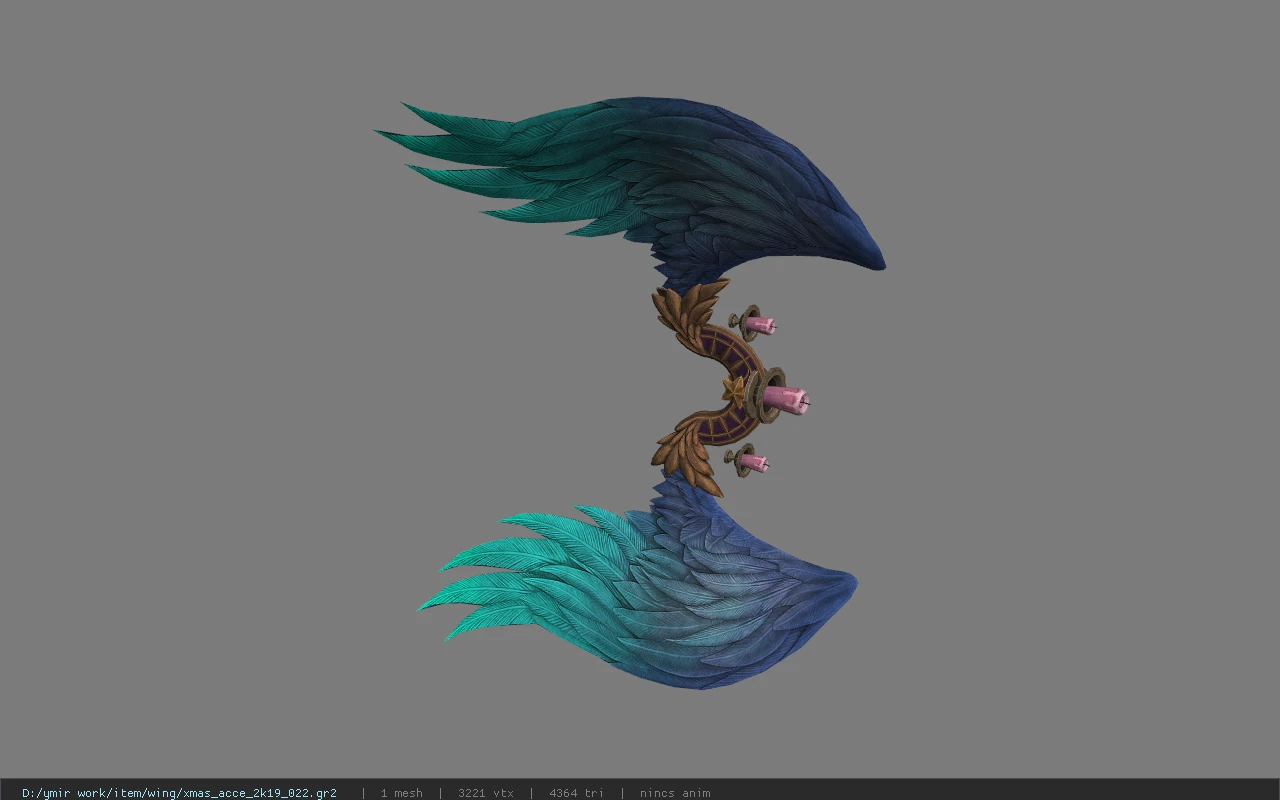The width and height of the screenshot is (1280, 800).
Task: Click the '3221 vtx' vertex count
Action: pos(486,793)
